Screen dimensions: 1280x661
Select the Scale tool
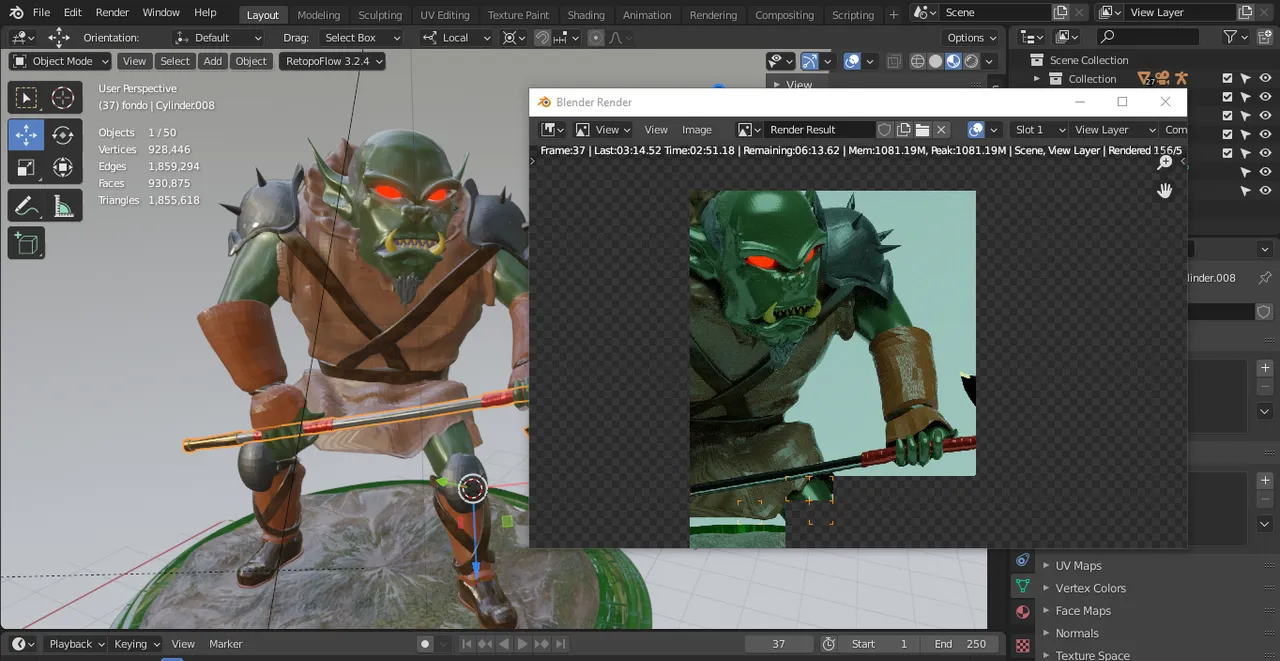coord(26,168)
